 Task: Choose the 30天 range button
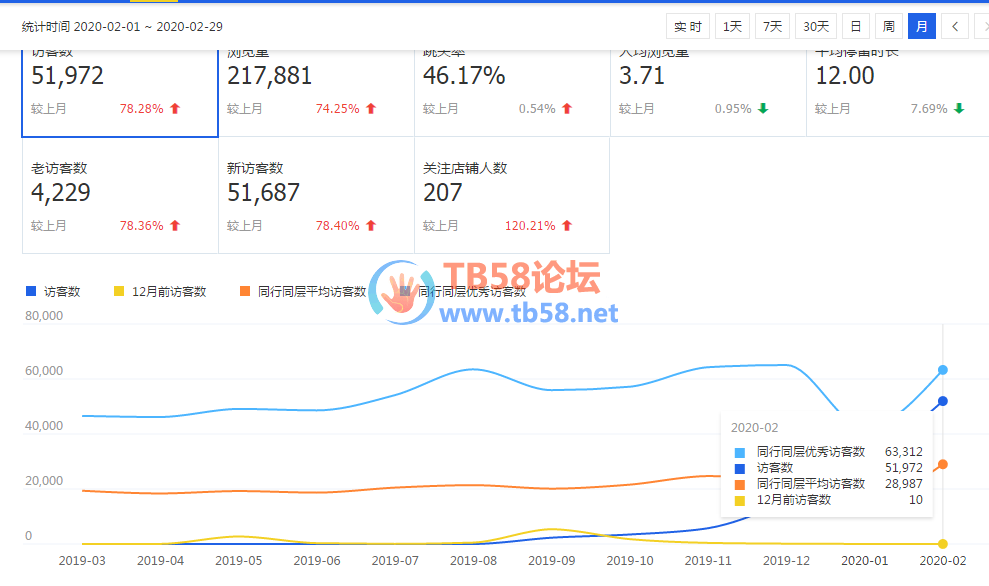816,27
